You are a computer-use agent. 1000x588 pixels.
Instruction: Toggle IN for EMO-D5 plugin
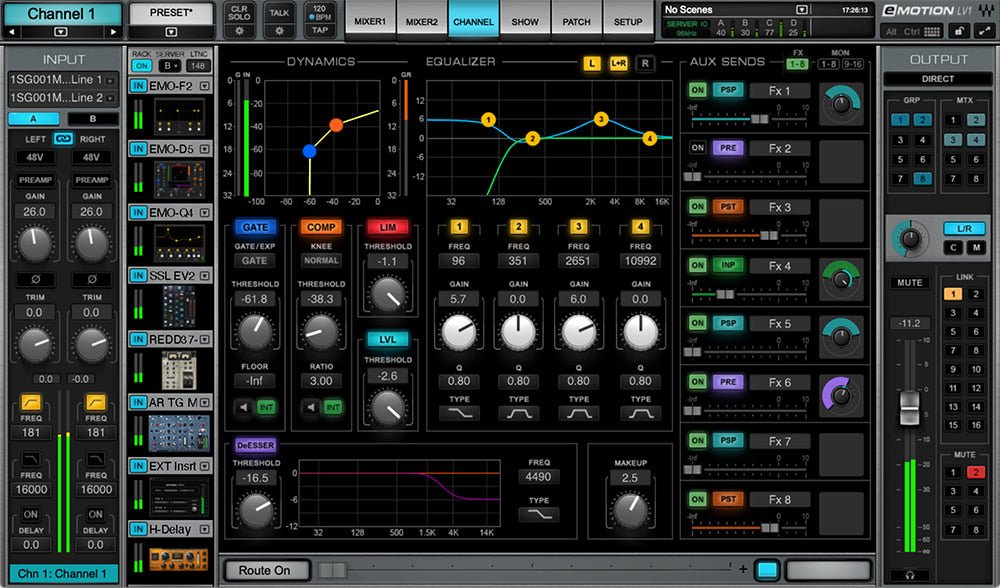point(138,149)
